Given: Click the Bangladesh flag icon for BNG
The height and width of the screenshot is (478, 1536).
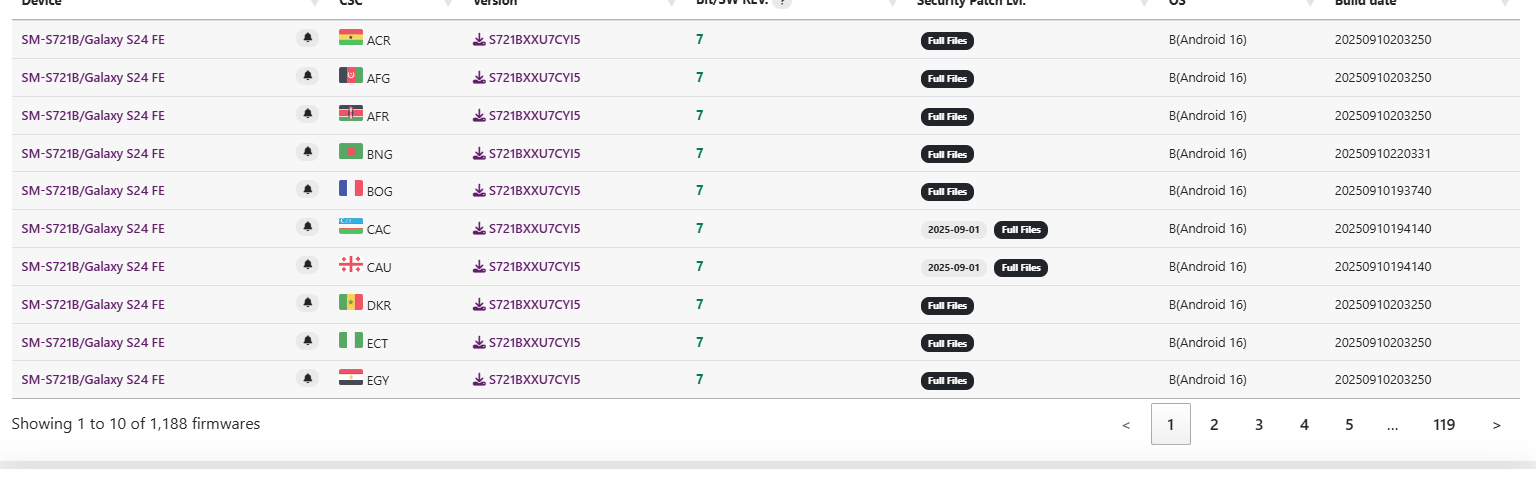Looking at the screenshot, I should coord(351,152).
